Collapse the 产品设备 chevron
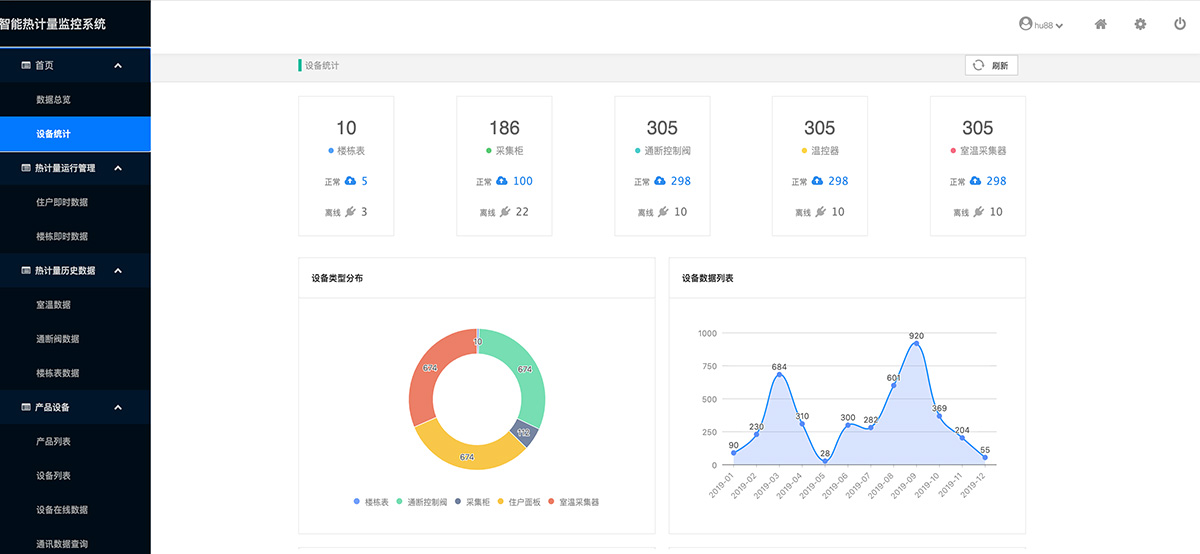 tap(118, 407)
